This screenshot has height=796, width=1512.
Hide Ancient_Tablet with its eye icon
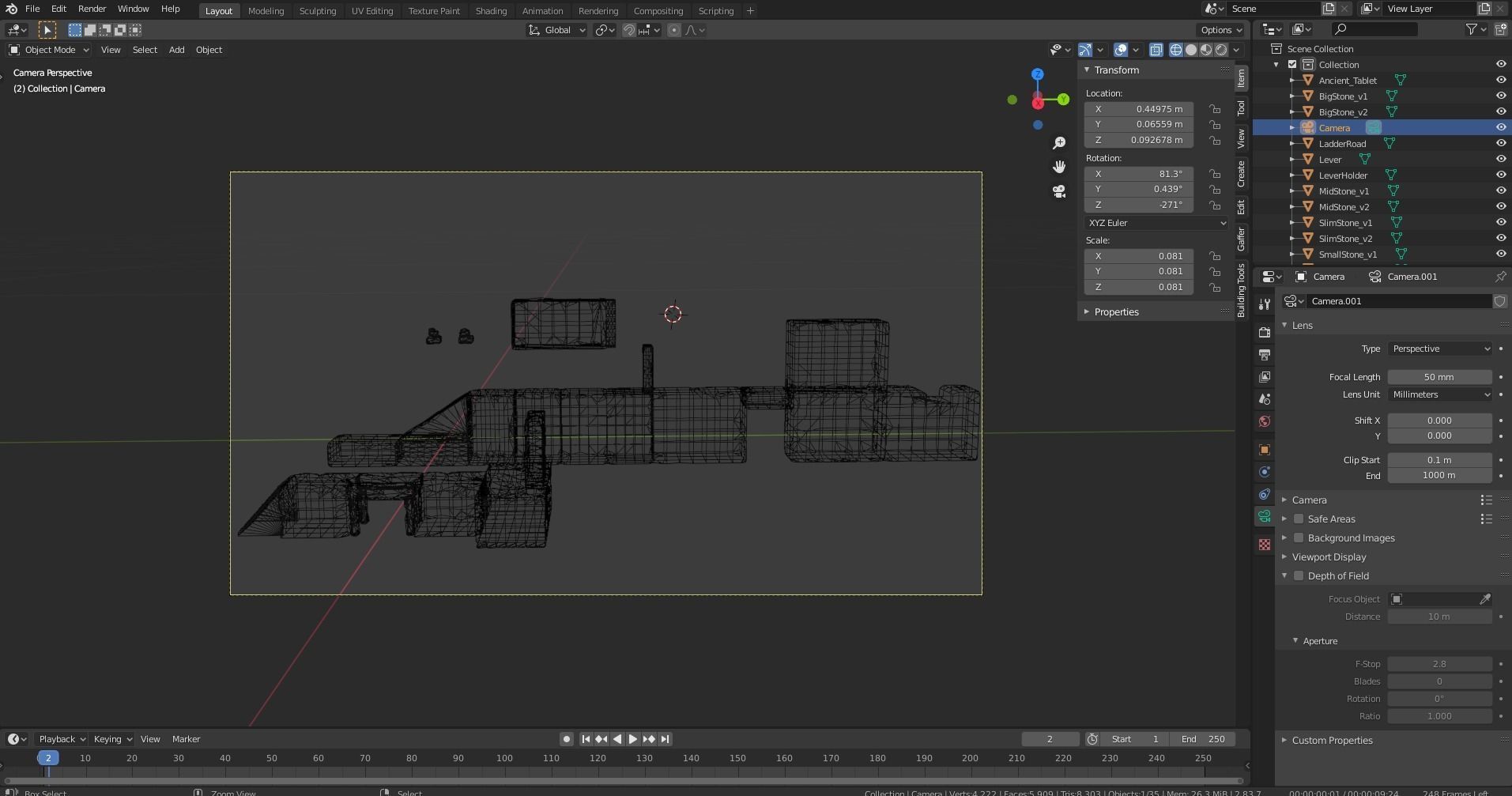(x=1501, y=80)
